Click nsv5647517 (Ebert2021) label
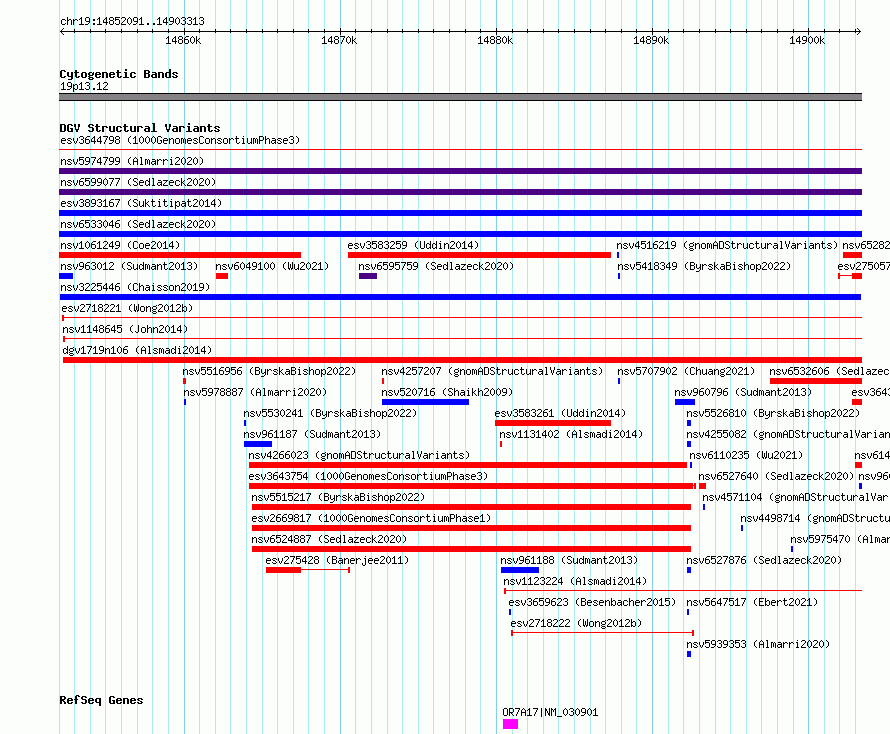This screenshot has width=890, height=734. [752, 602]
